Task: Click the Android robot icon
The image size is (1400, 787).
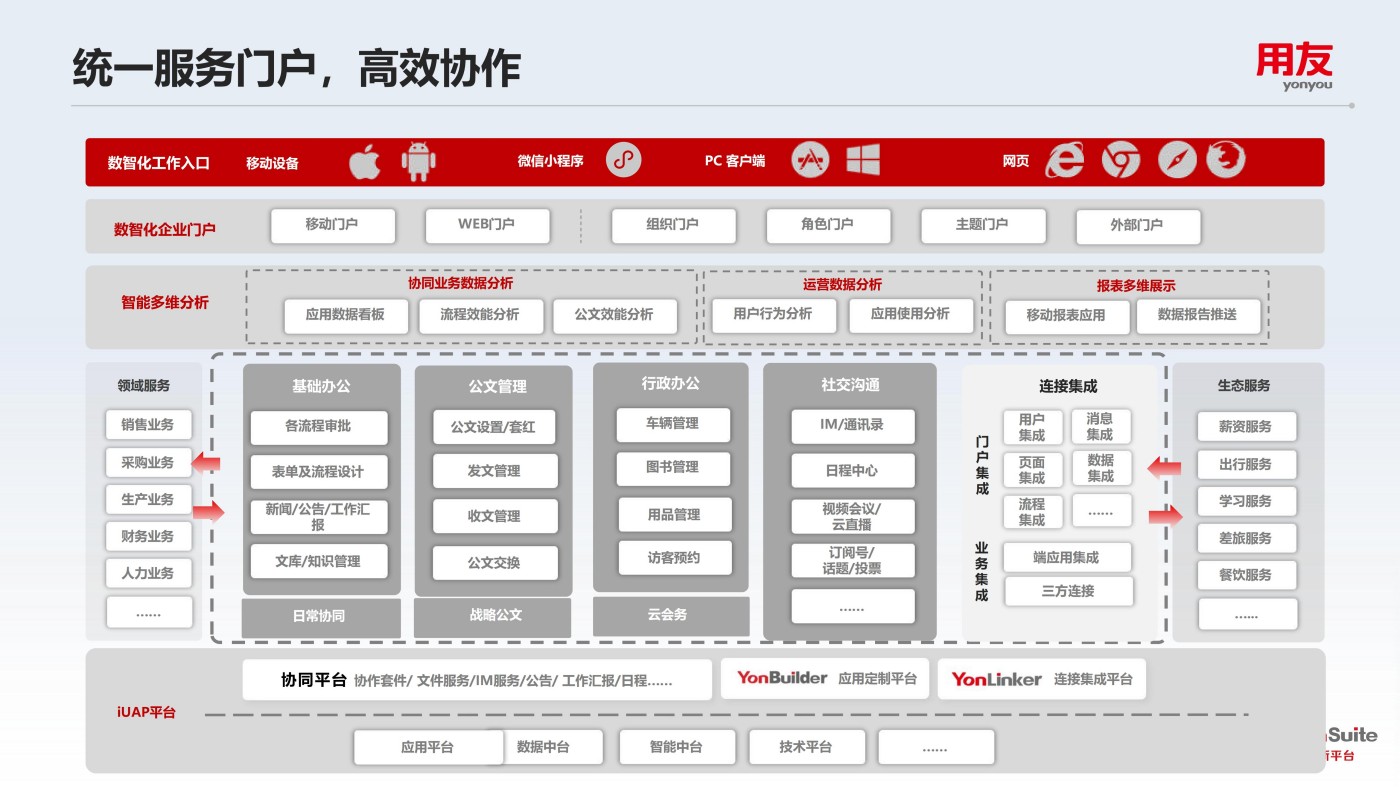Action: (x=418, y=161)
